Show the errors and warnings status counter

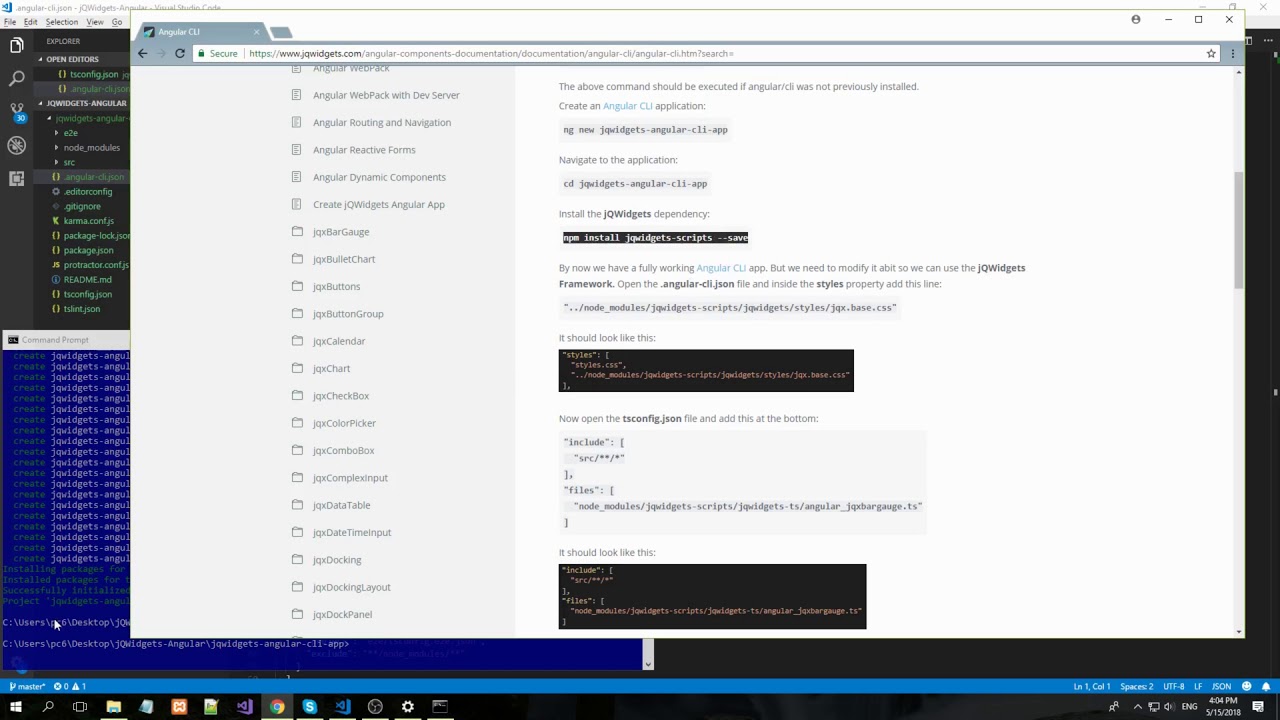(x=69, y=686)
